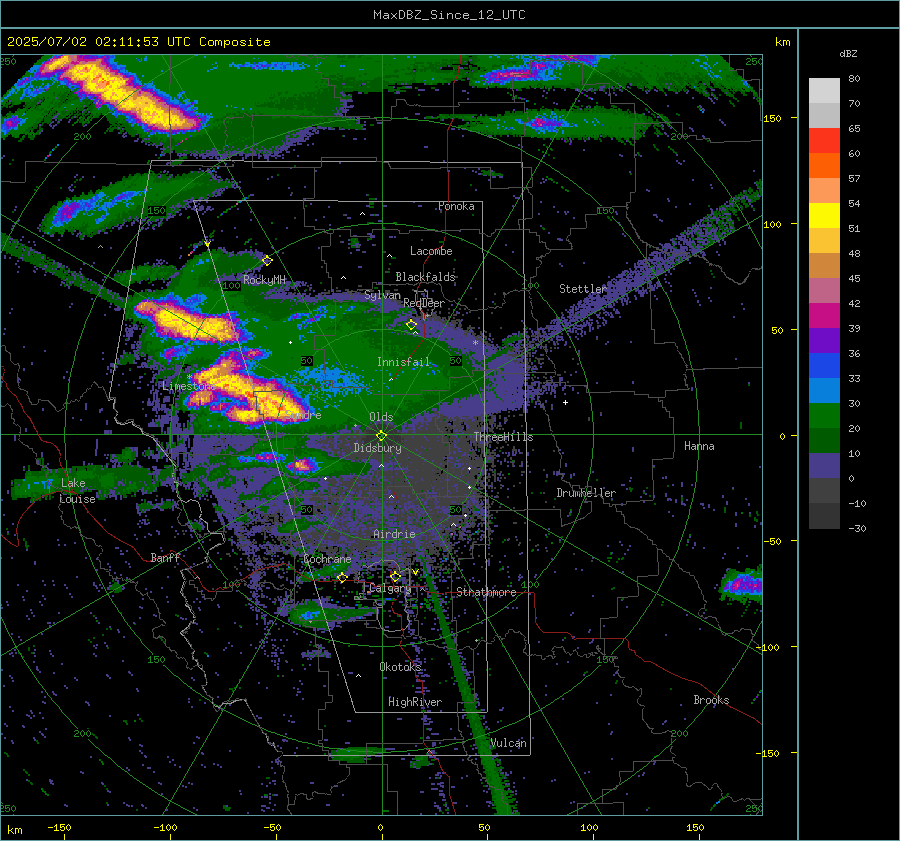This screenshot has height=841, width=900.
Task: Click the HighRiver label
Action: (x=415, y=702)
